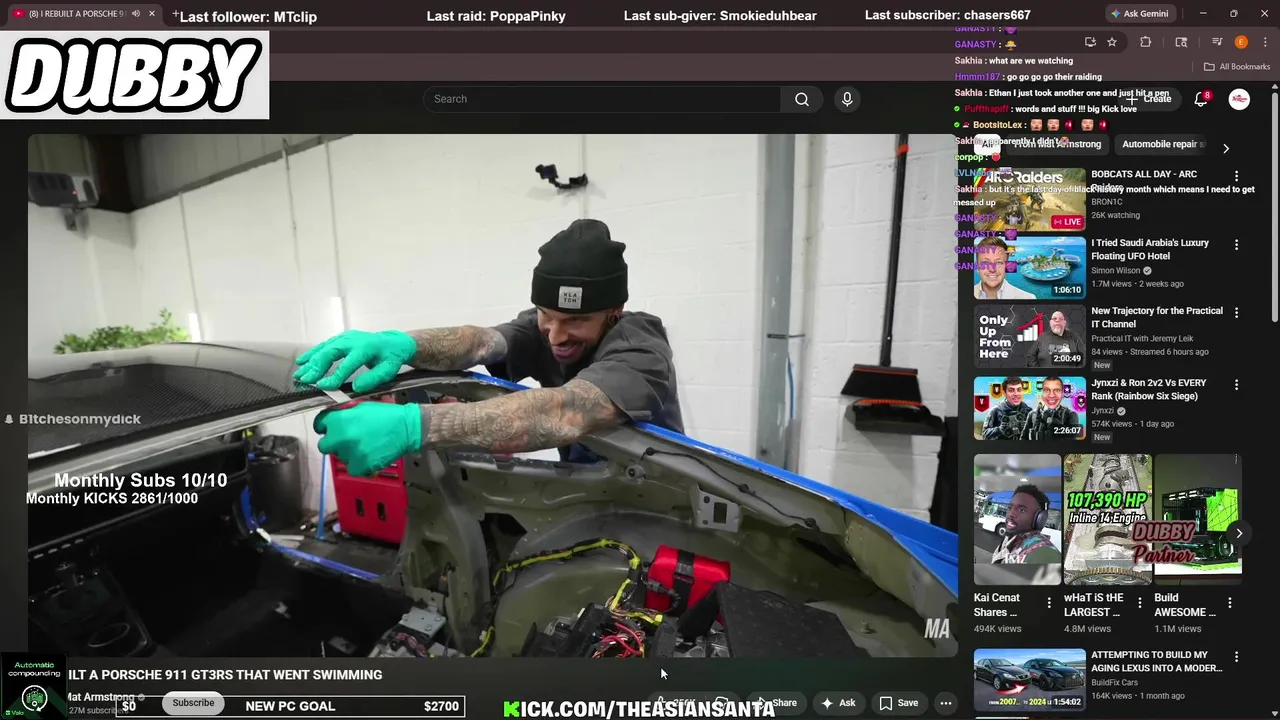Open more actions ellipsis under video

[x=945, y=703]
